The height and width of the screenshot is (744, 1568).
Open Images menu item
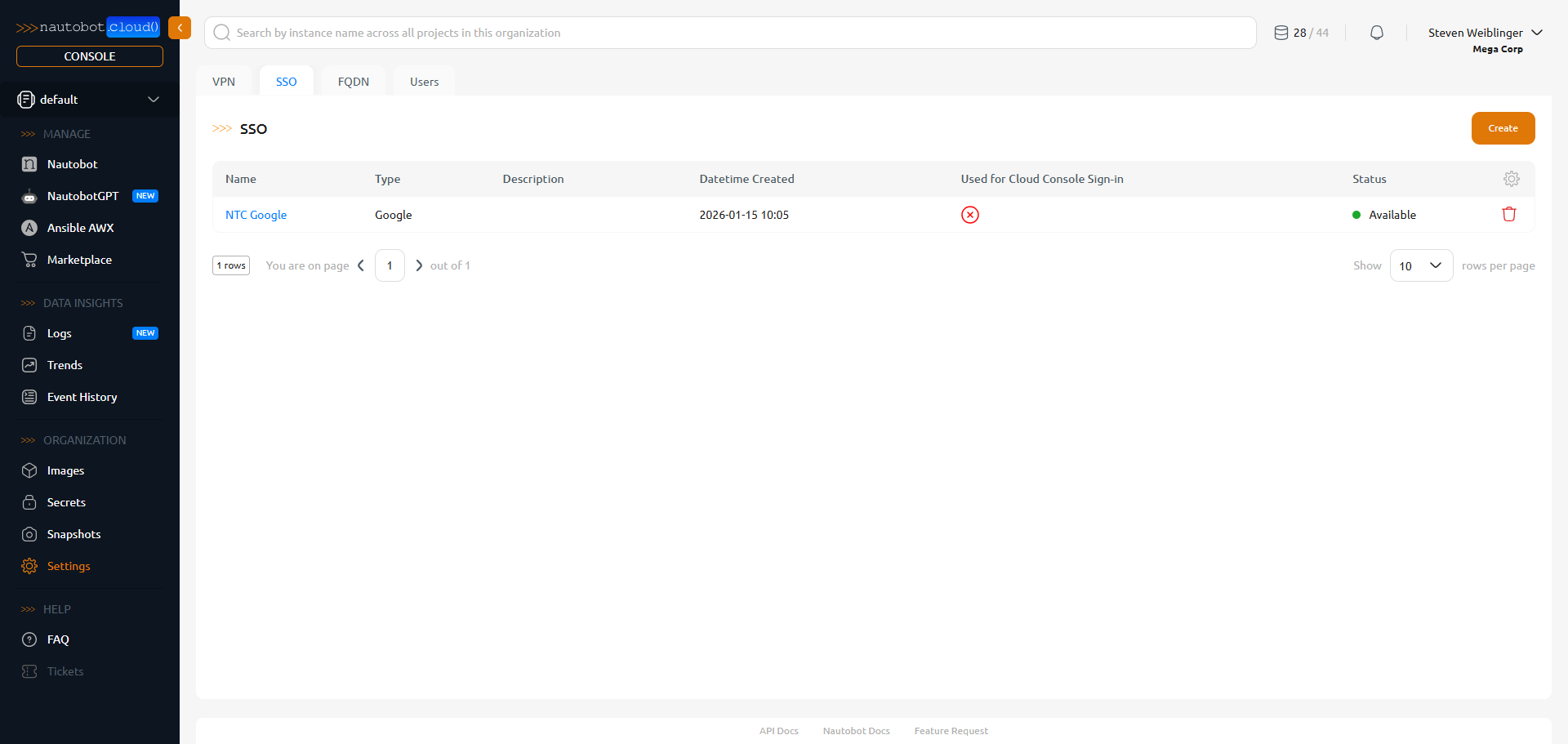66,470
